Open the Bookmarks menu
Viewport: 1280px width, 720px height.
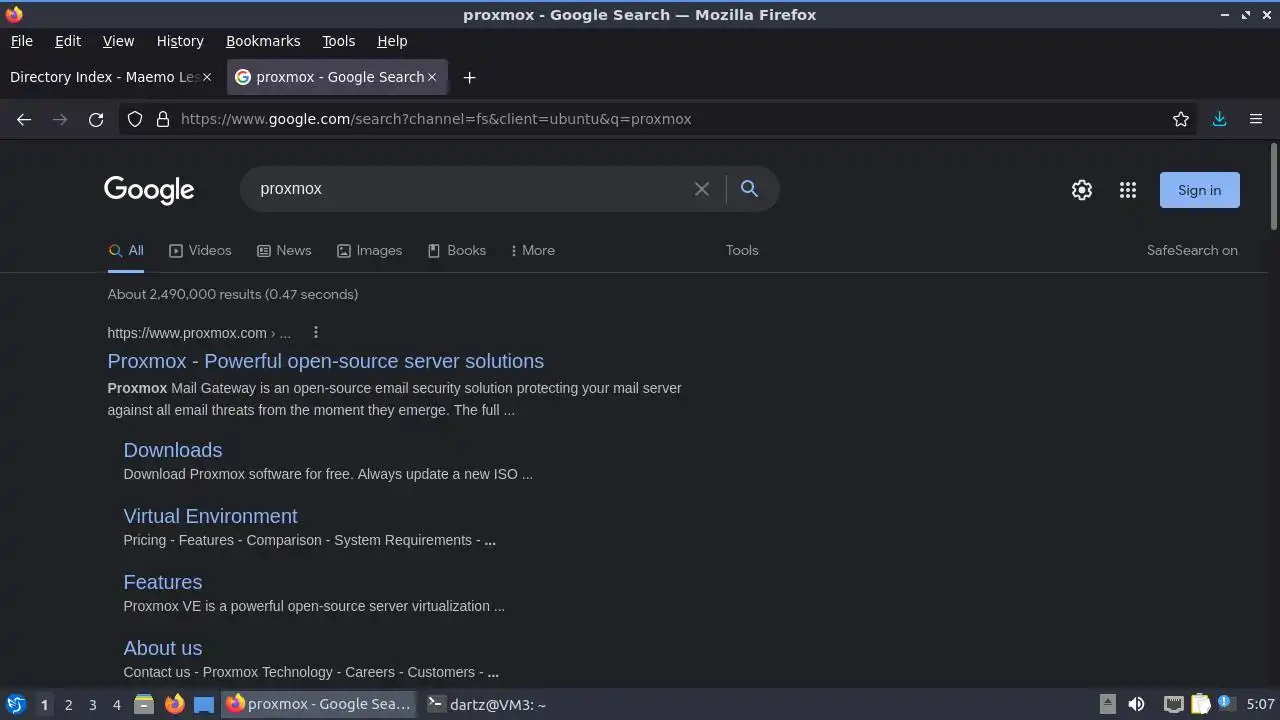[x=263, y=41]
